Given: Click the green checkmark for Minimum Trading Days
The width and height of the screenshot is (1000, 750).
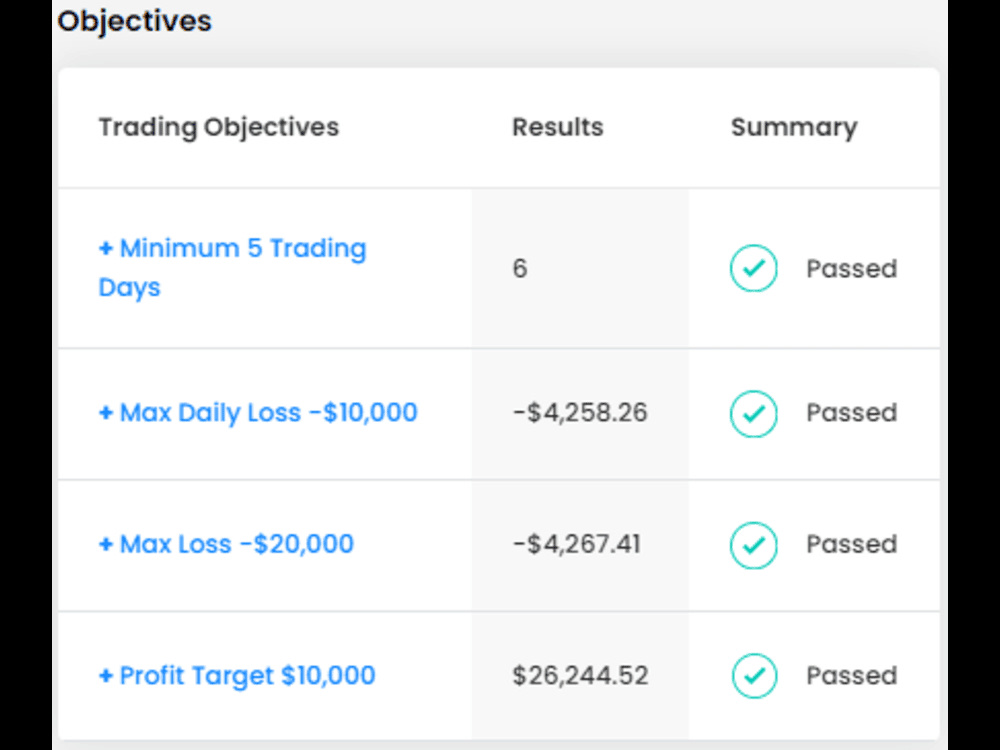Looking at the screenshot, I should [753, 268].
